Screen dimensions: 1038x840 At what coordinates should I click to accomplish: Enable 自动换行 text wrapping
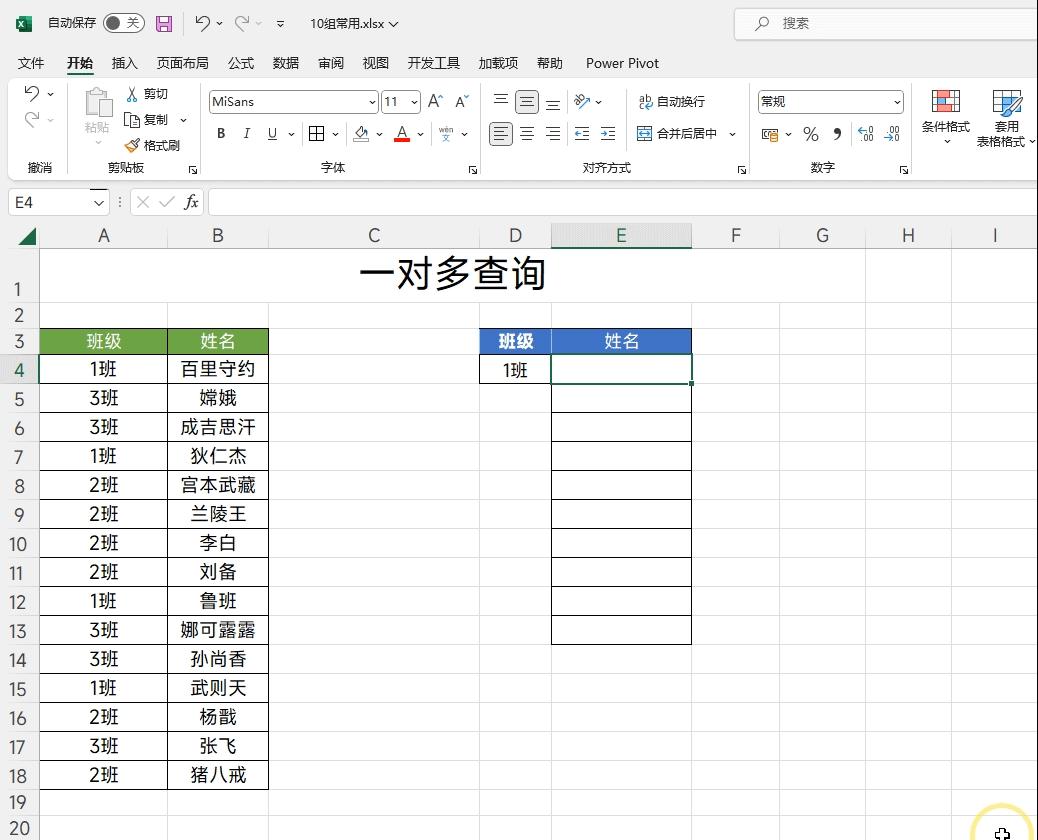coord(673,101)
